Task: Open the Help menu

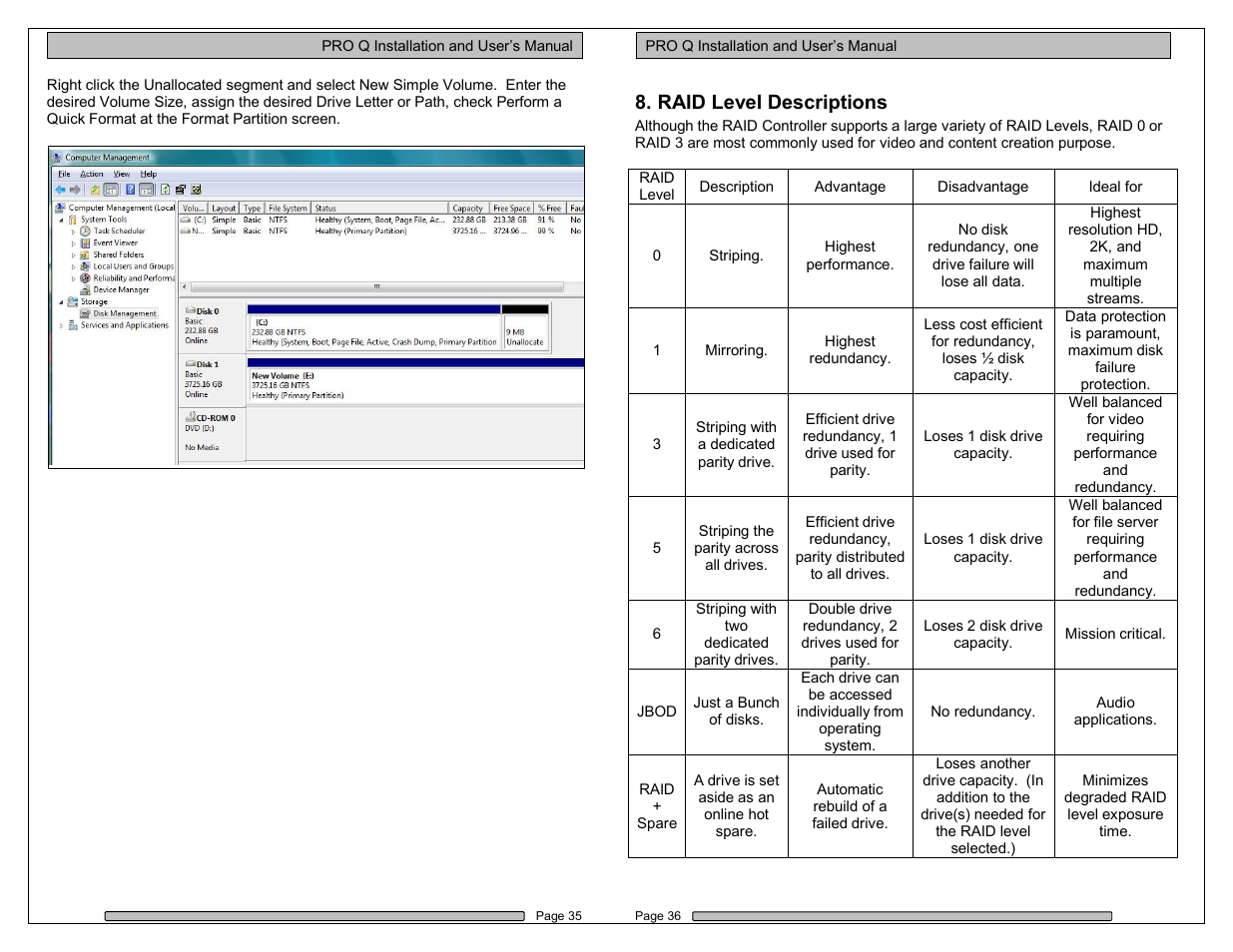Action: [149, 174]
